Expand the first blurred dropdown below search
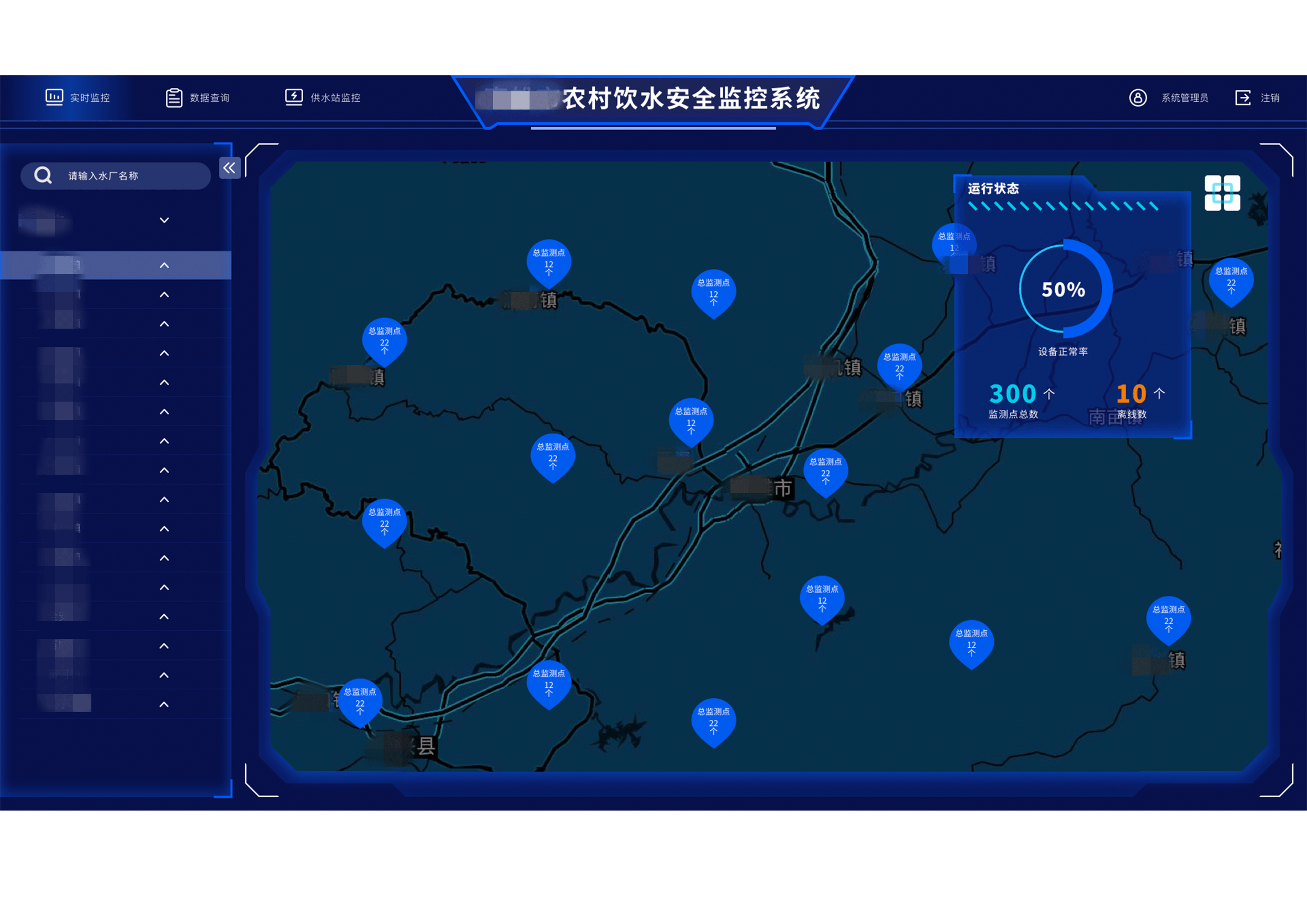The width and height of the screenshot is (1307, 924). [x=164, y=220]
